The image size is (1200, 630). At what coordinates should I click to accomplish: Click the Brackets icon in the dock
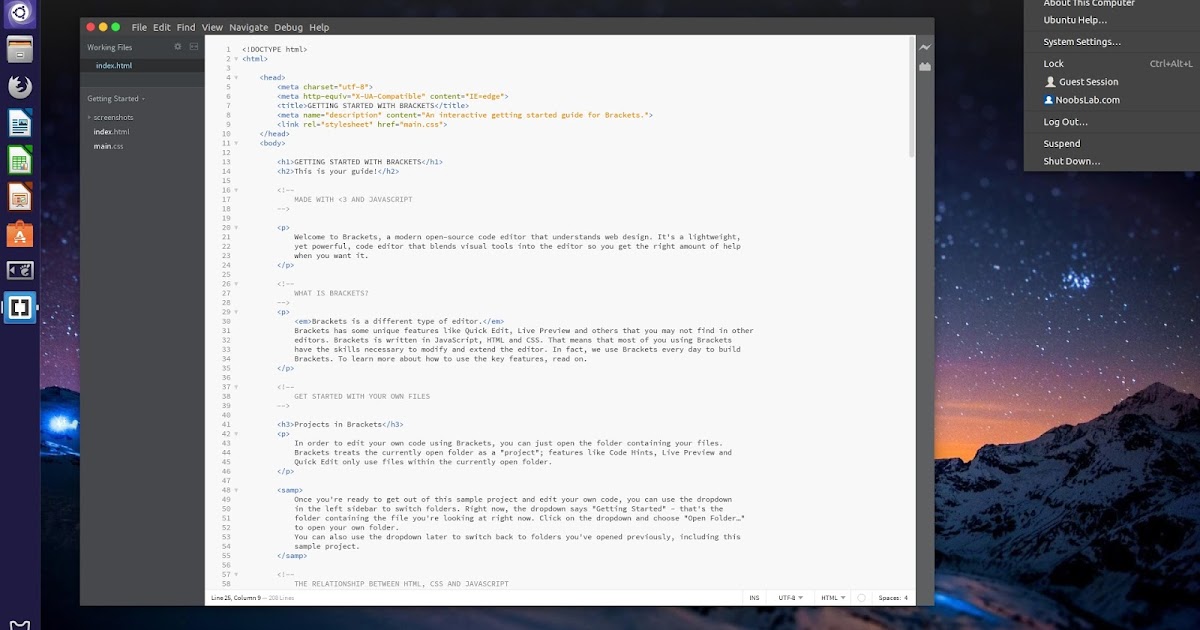pos(20,308)
